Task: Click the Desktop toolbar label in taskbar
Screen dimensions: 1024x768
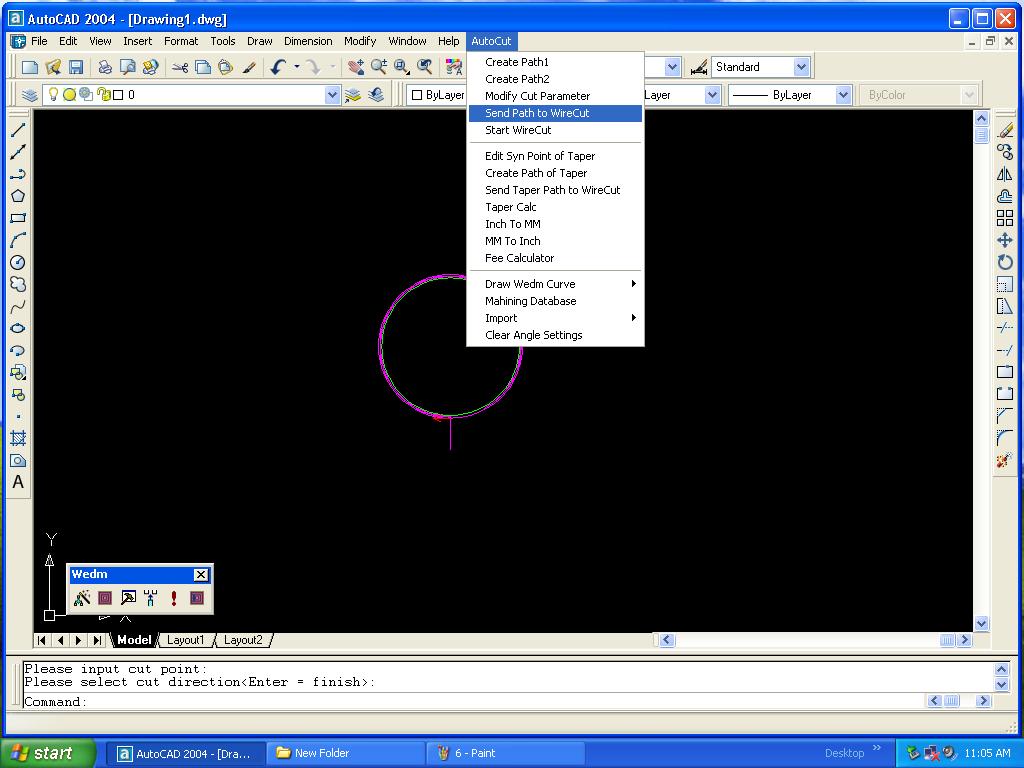Action: coord(844,753)
